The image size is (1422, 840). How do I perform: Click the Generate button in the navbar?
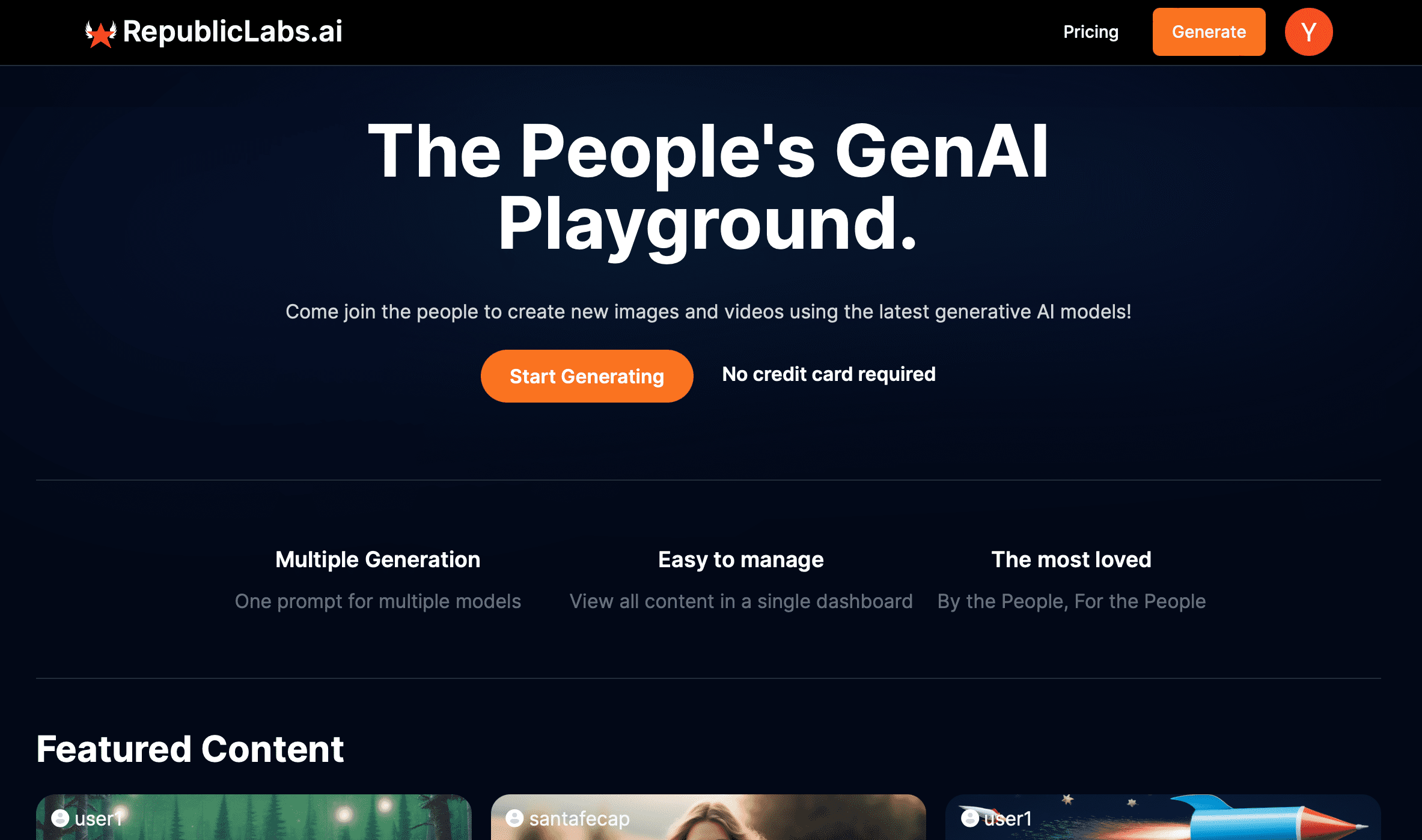1208,32
